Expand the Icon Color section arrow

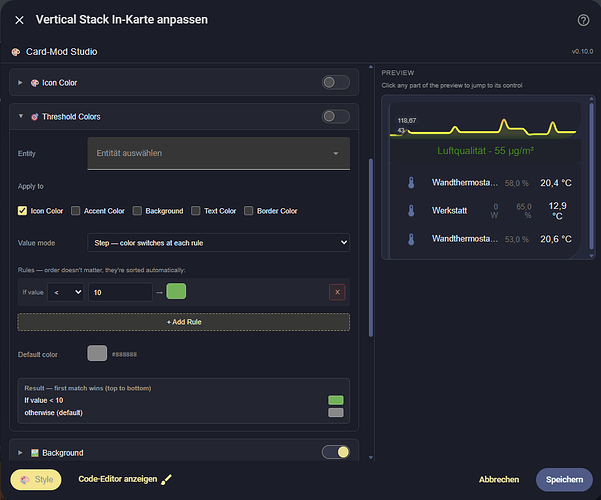20,82
